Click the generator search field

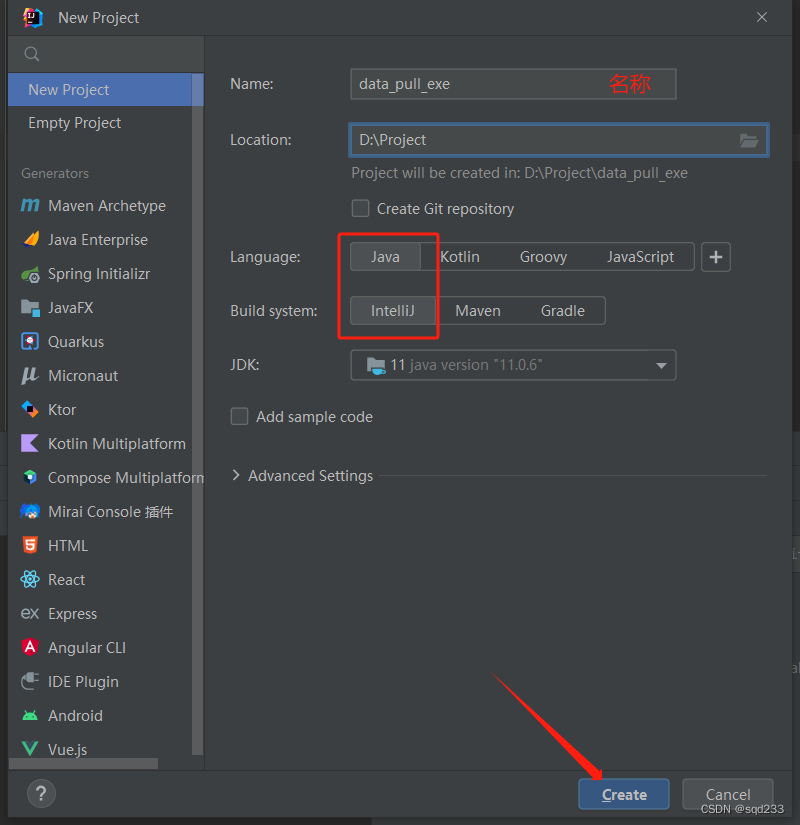(x=105, y=54)
